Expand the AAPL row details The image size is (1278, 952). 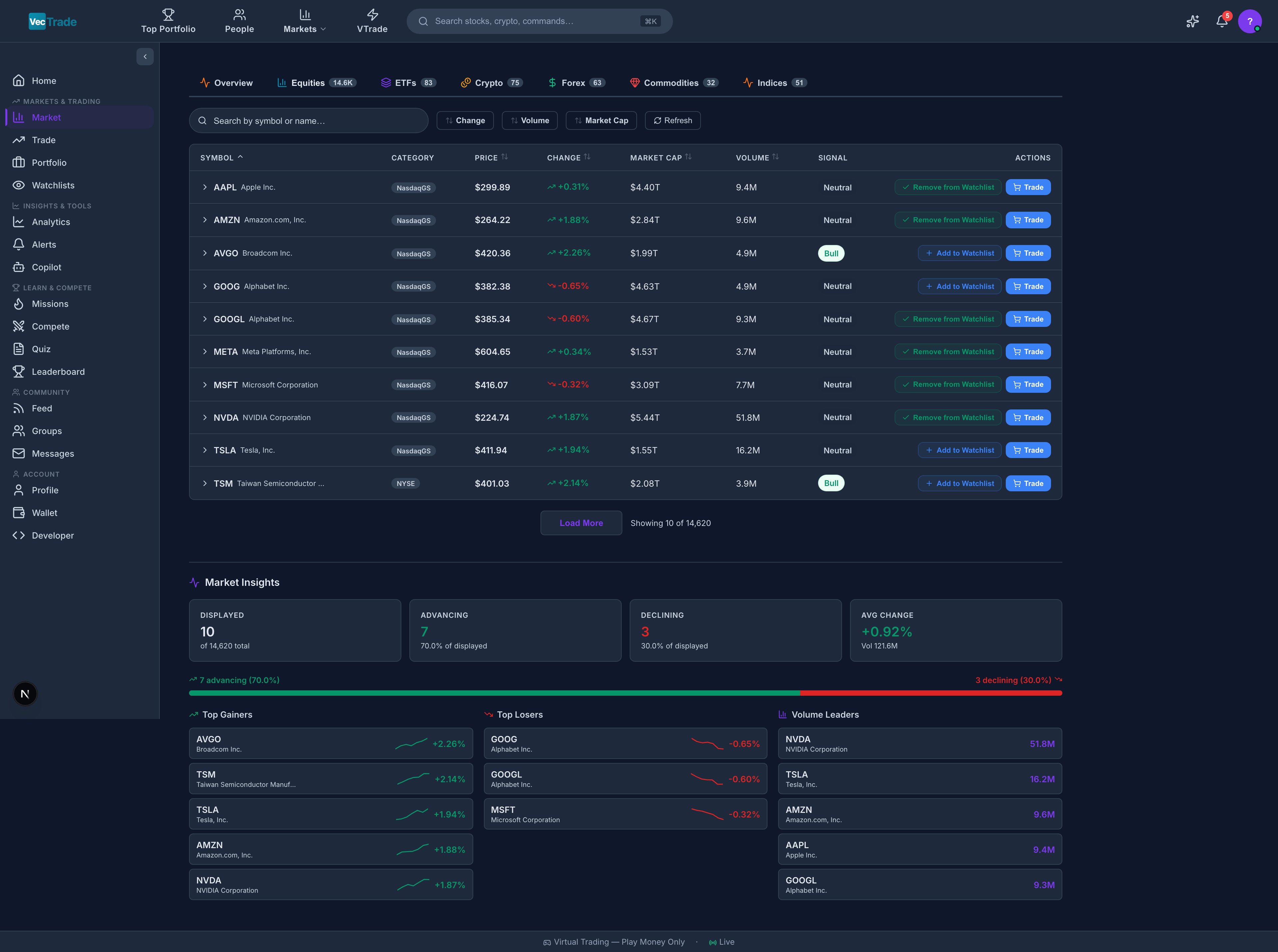[205, 187]
